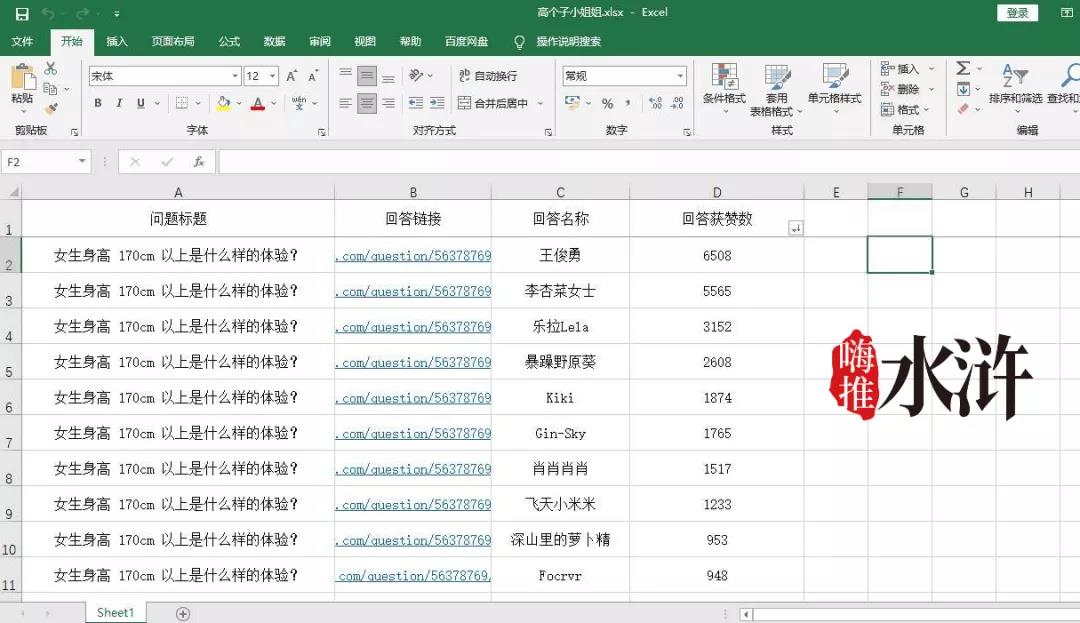This screenshot has height=623, width=1080.
Task: Decrease decimal places
Action: [x=677, y=103]
